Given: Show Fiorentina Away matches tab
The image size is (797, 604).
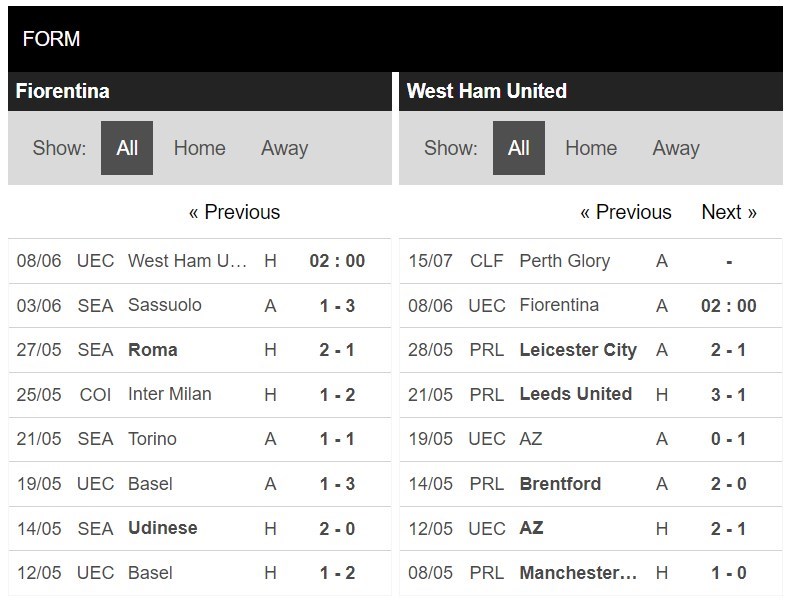Looking at the screenshot, I should pos(284,148).
